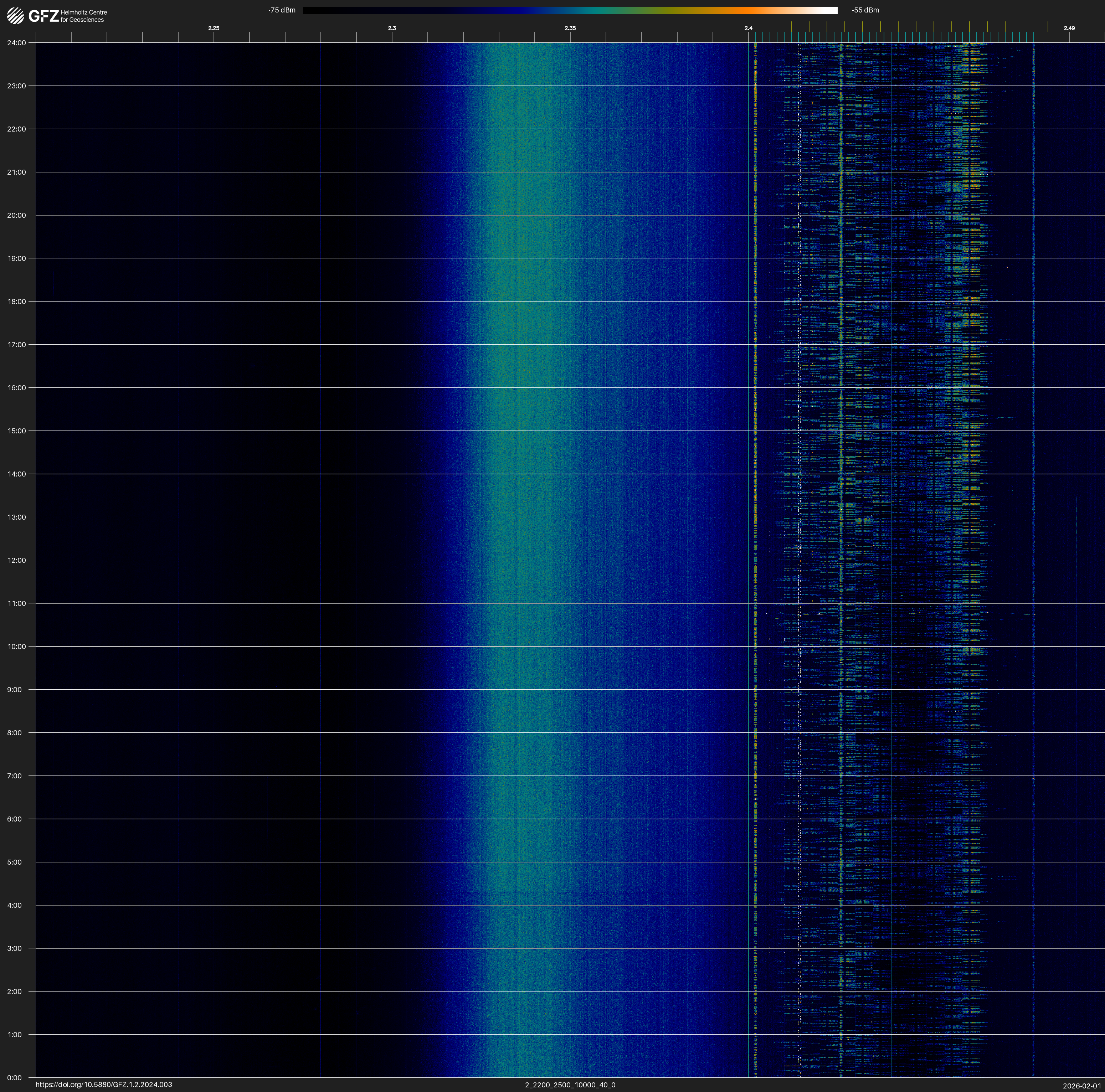The width and height of the screenshot is (1105, 1092).
Task: Click the -55 dBm scale label
Action: pyautogui.click(x=865, y=10)
